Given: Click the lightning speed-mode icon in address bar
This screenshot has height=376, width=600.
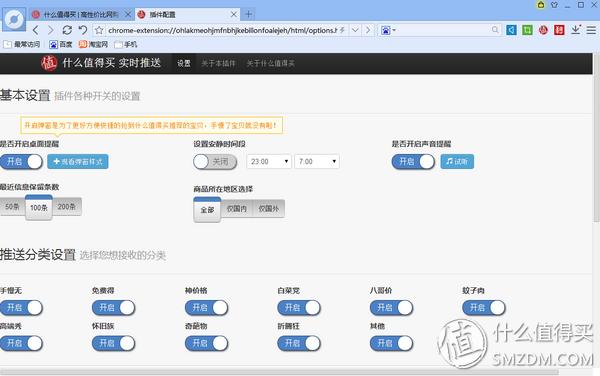Looking at the screenshot, I should pos(342,30).
